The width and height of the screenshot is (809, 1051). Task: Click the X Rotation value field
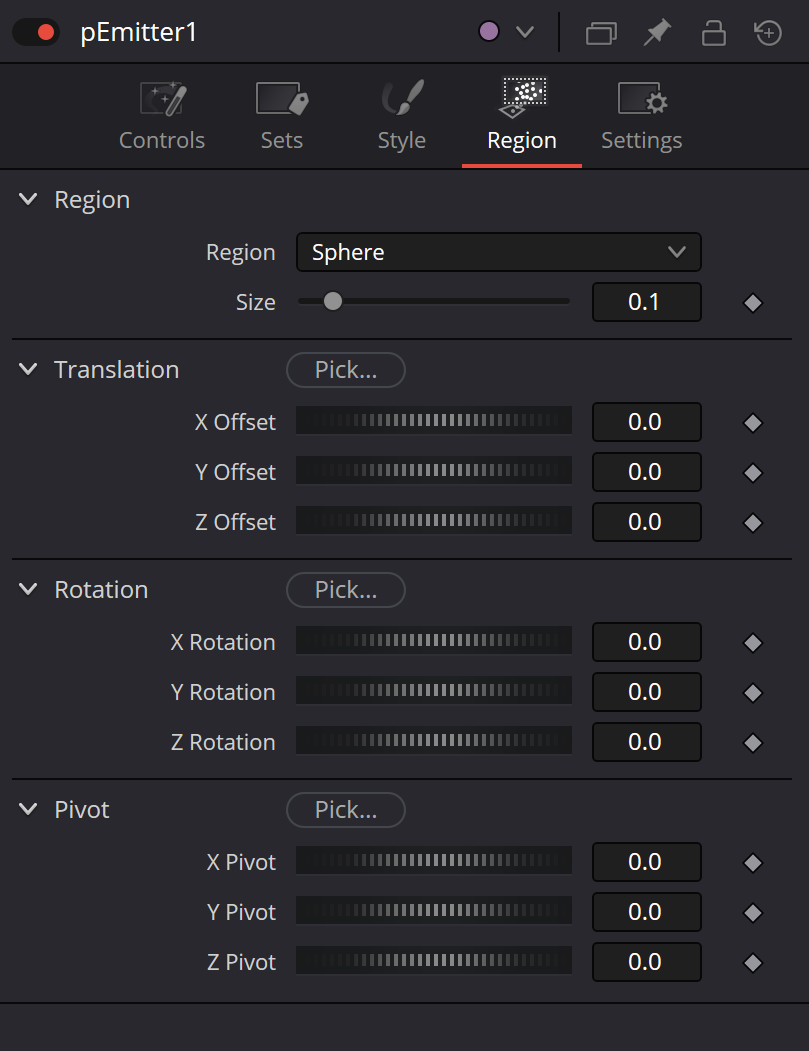pyautogui.click(x=647, y=642)
